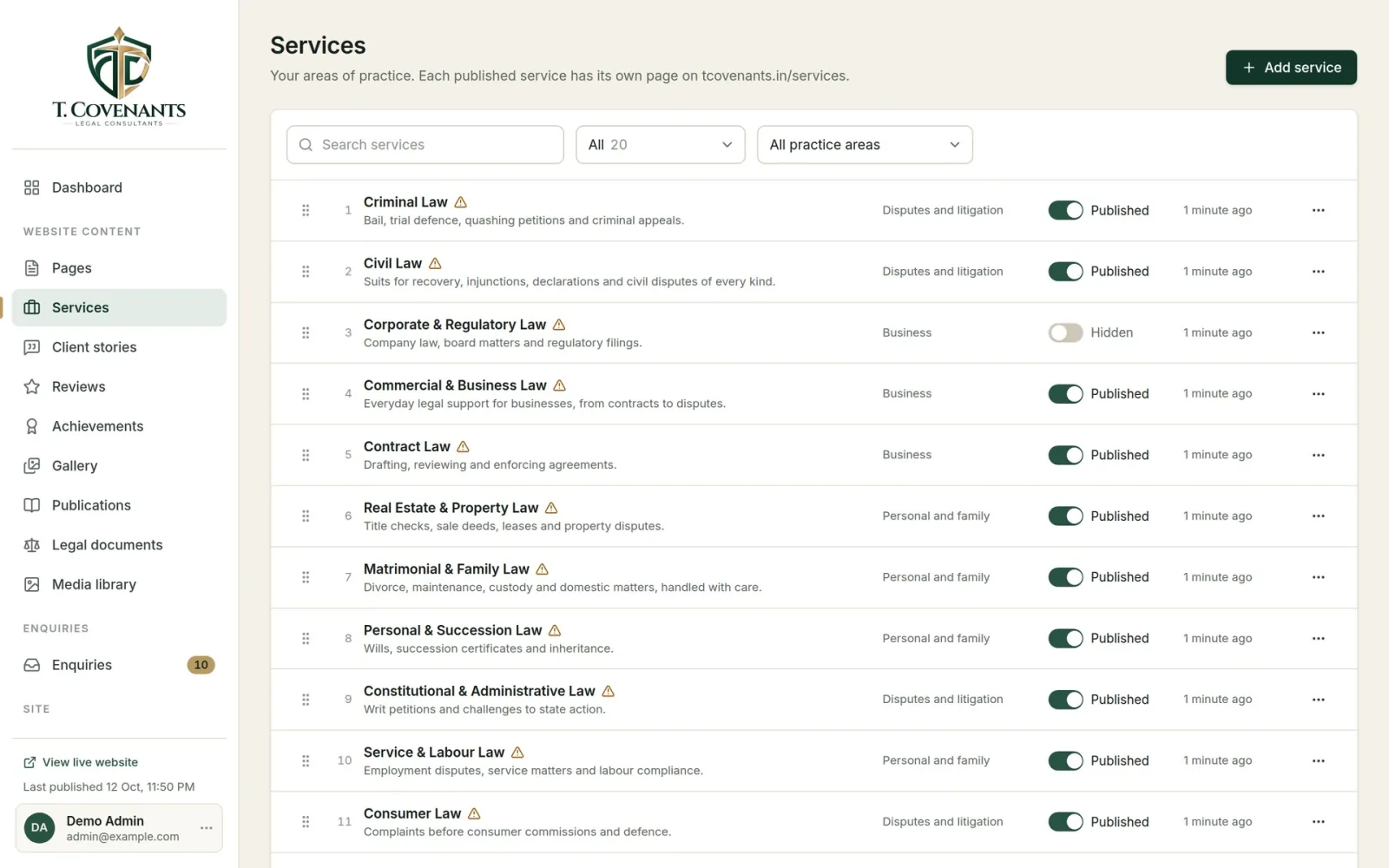Click the Gallery images icon
The width and height of the screenshot is (1389, 868).
(x=32, y=465)
